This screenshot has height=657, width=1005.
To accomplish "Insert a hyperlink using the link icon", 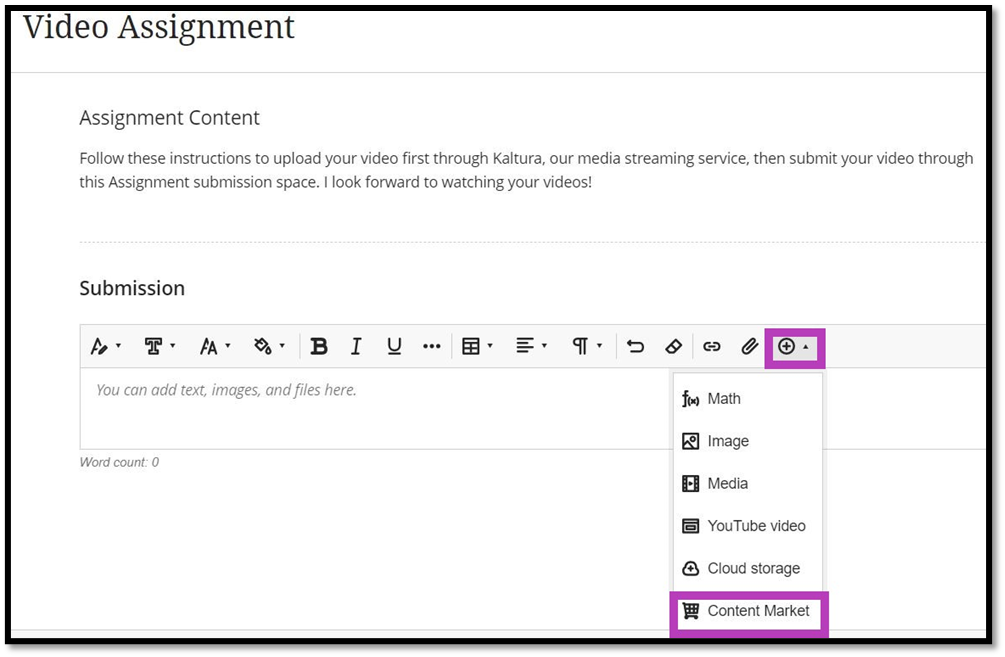I will 712,346.
